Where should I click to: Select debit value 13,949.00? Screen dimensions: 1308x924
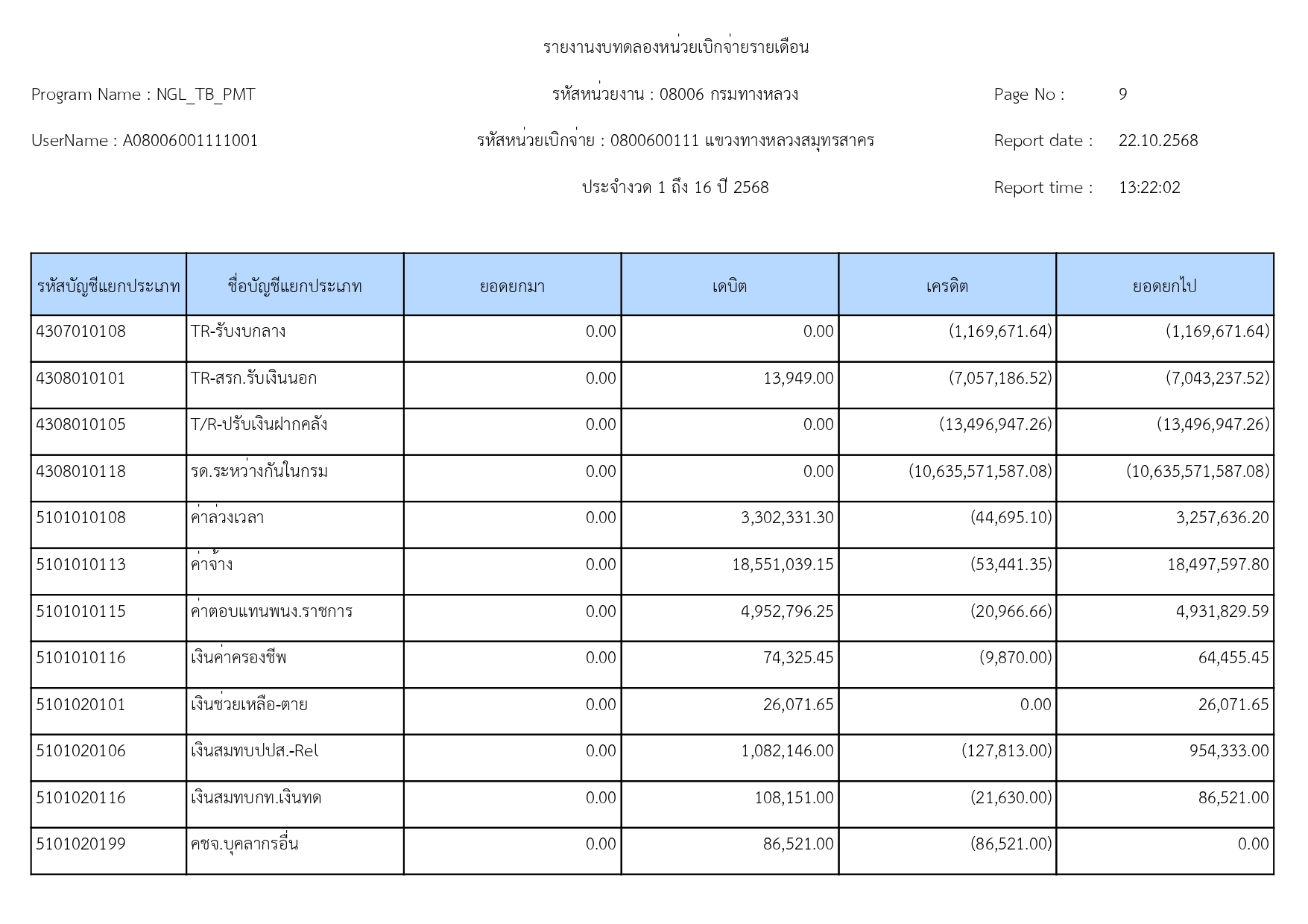tap(797, 379)
